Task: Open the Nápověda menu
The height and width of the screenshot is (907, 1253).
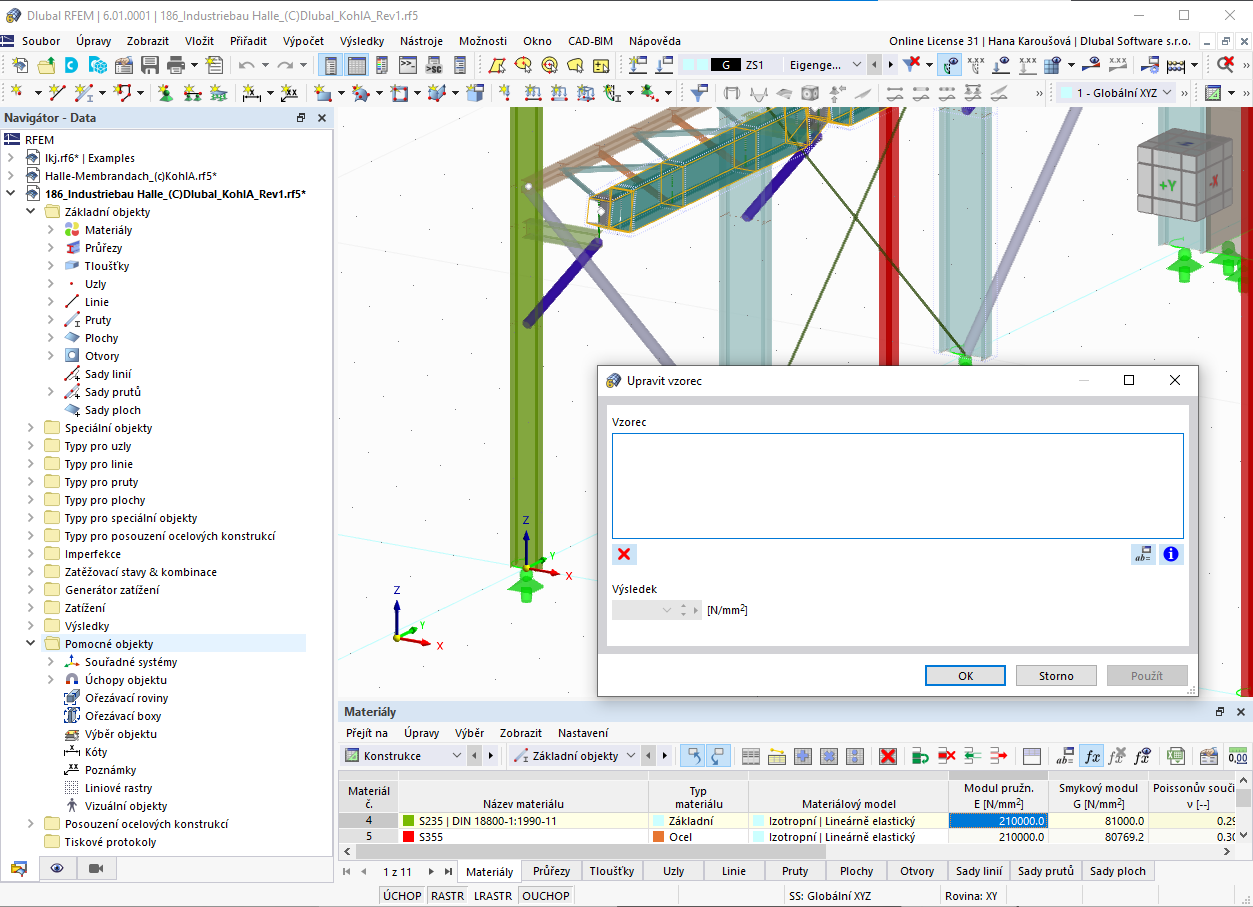Action: coord(655,41)
